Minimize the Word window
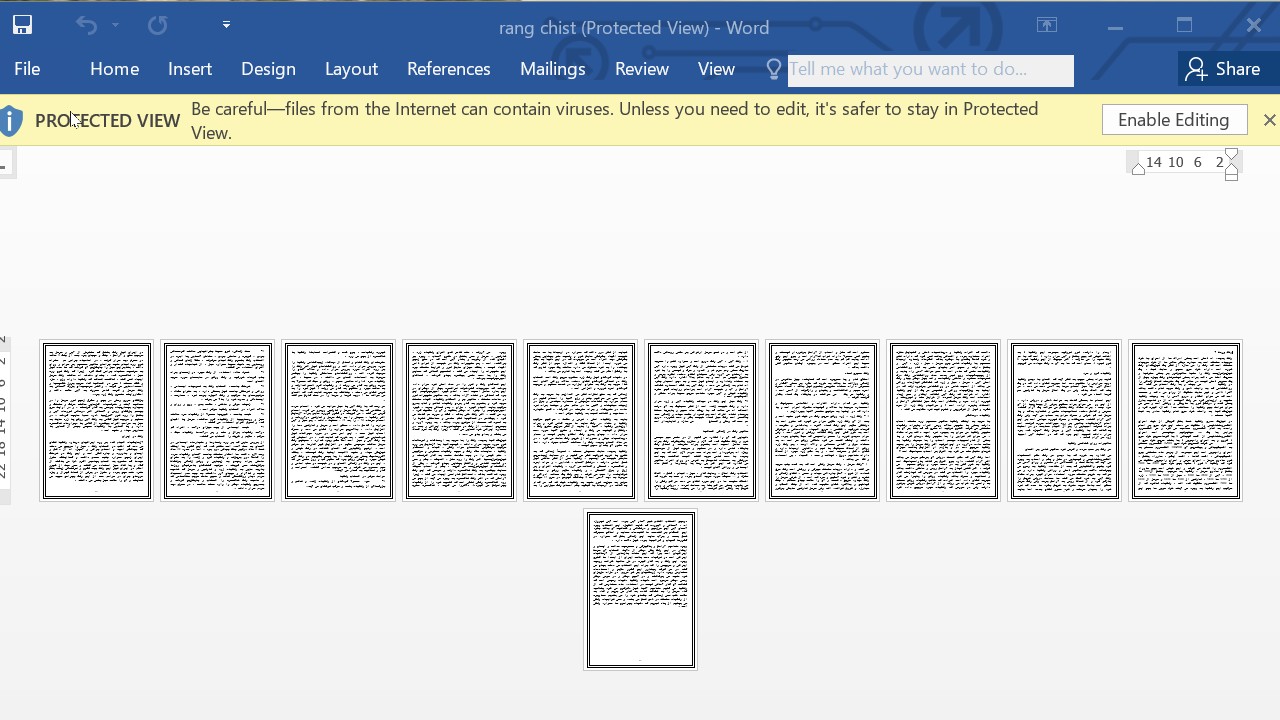Viewport: 1280px width, 720px height. [1115, 26]
